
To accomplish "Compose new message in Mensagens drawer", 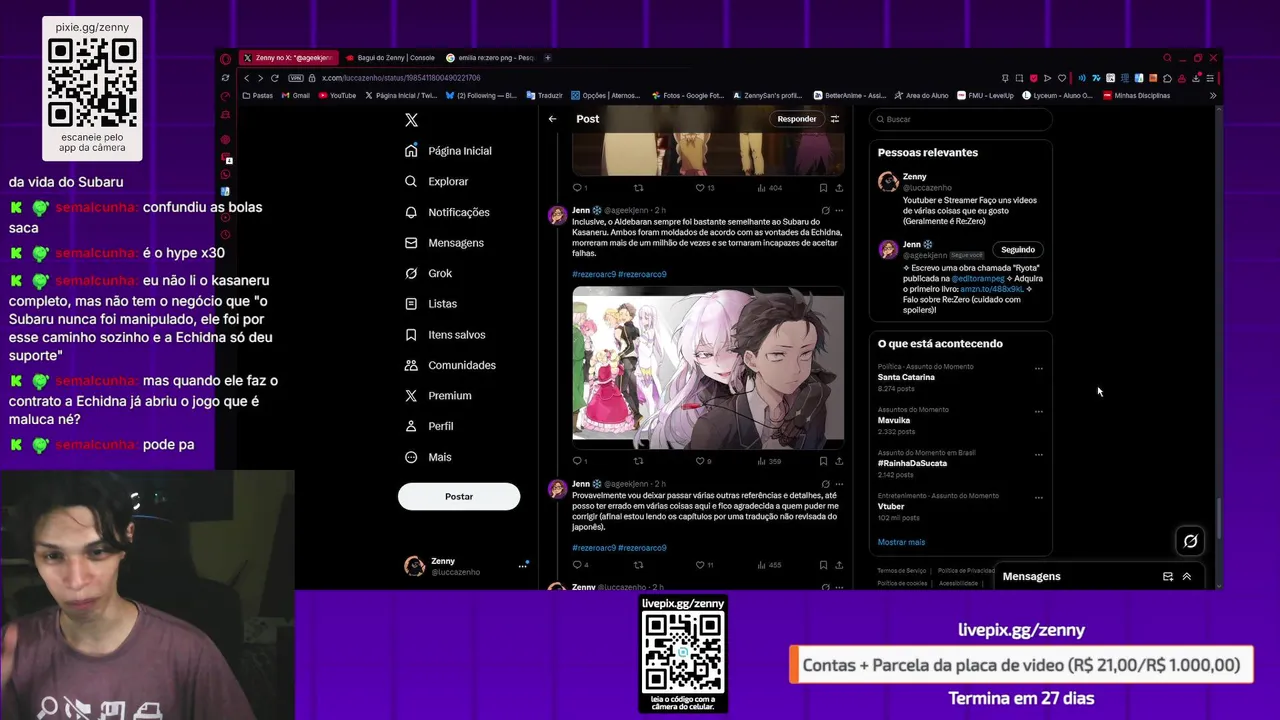I will pyautogui.click(x=1167, y=577).
